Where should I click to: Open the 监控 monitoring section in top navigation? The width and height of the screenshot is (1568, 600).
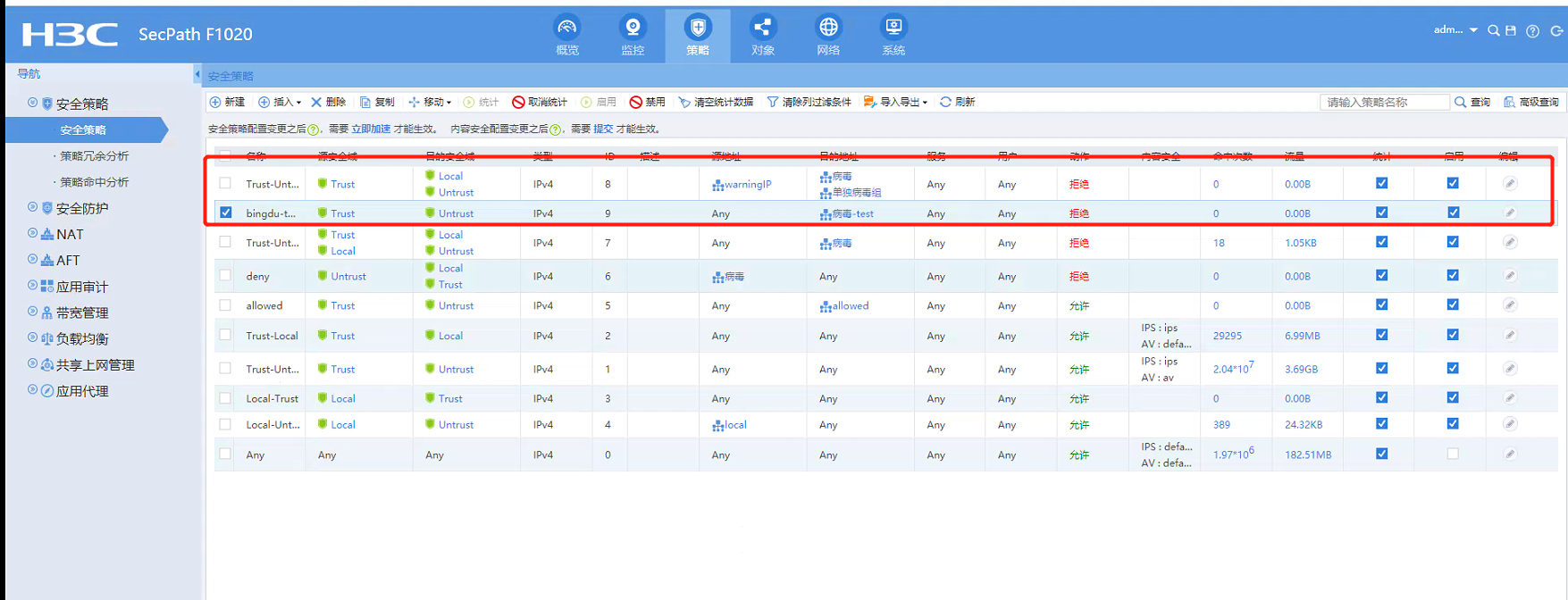point(633,36)
